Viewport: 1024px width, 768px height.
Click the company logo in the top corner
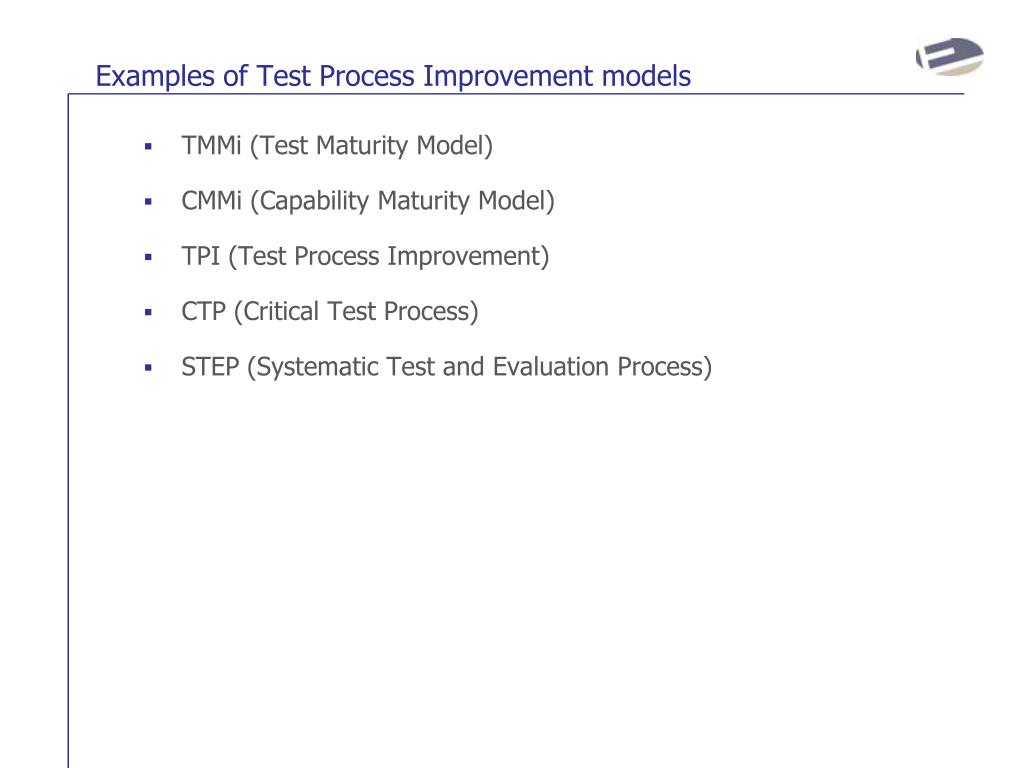(x=950, y=56)
